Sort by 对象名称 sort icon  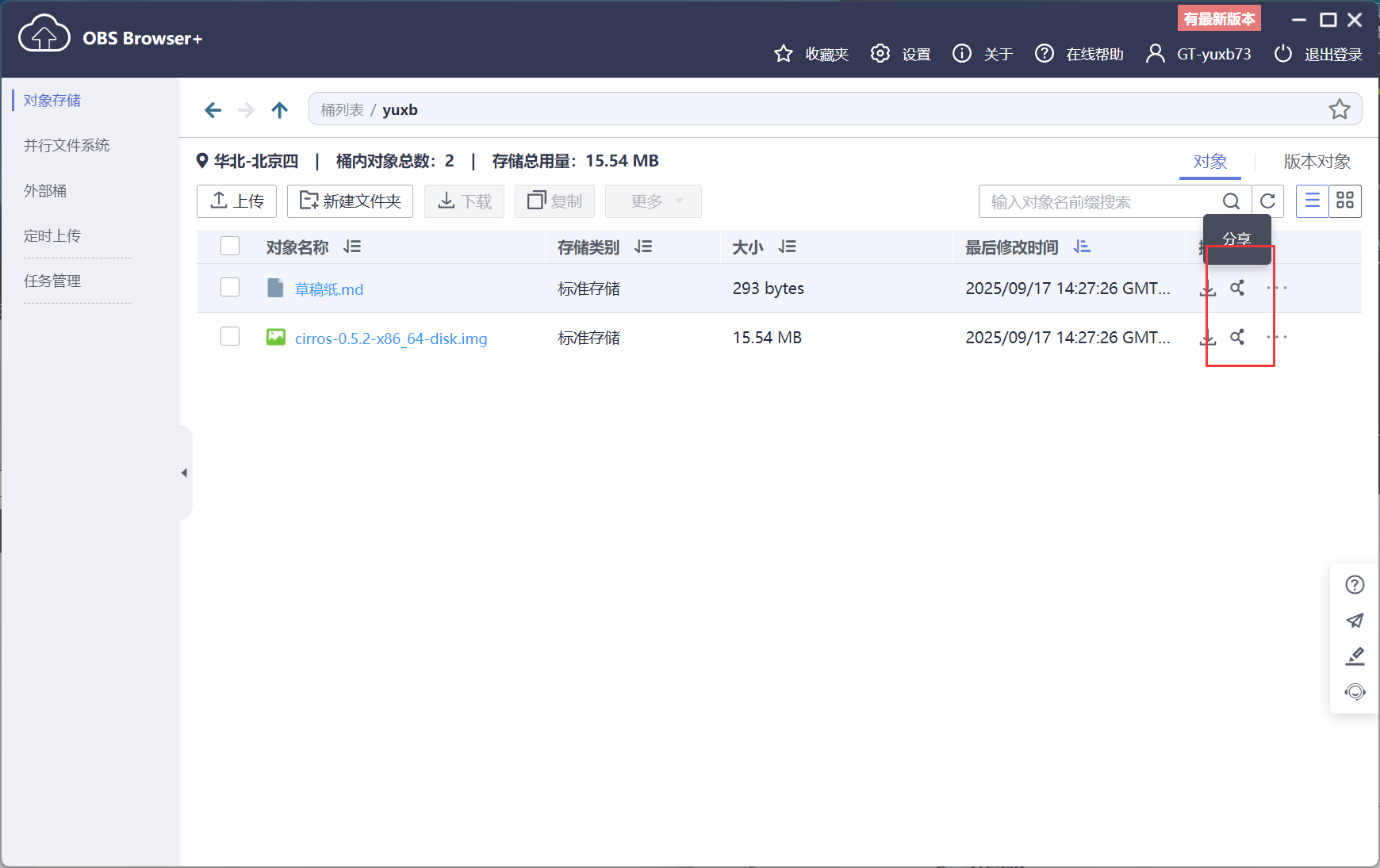point(352,247)
